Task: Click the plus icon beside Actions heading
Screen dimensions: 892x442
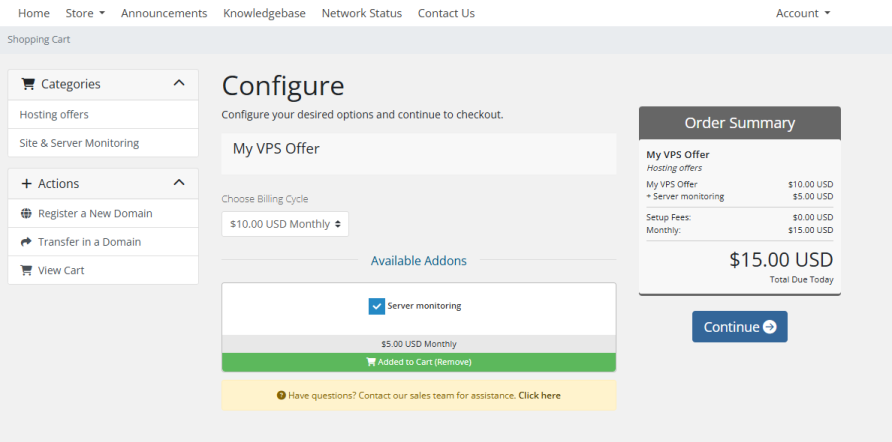Action: (x=26, y=183)
